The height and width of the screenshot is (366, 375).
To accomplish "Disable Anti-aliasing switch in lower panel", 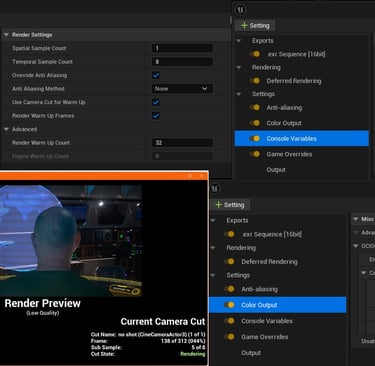I will pos(229,289).
